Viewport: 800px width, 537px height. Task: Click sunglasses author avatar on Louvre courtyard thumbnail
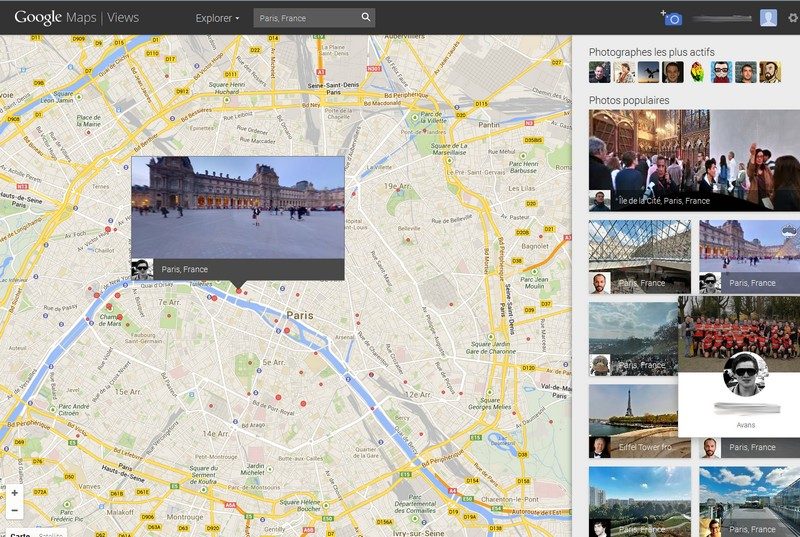710,283
